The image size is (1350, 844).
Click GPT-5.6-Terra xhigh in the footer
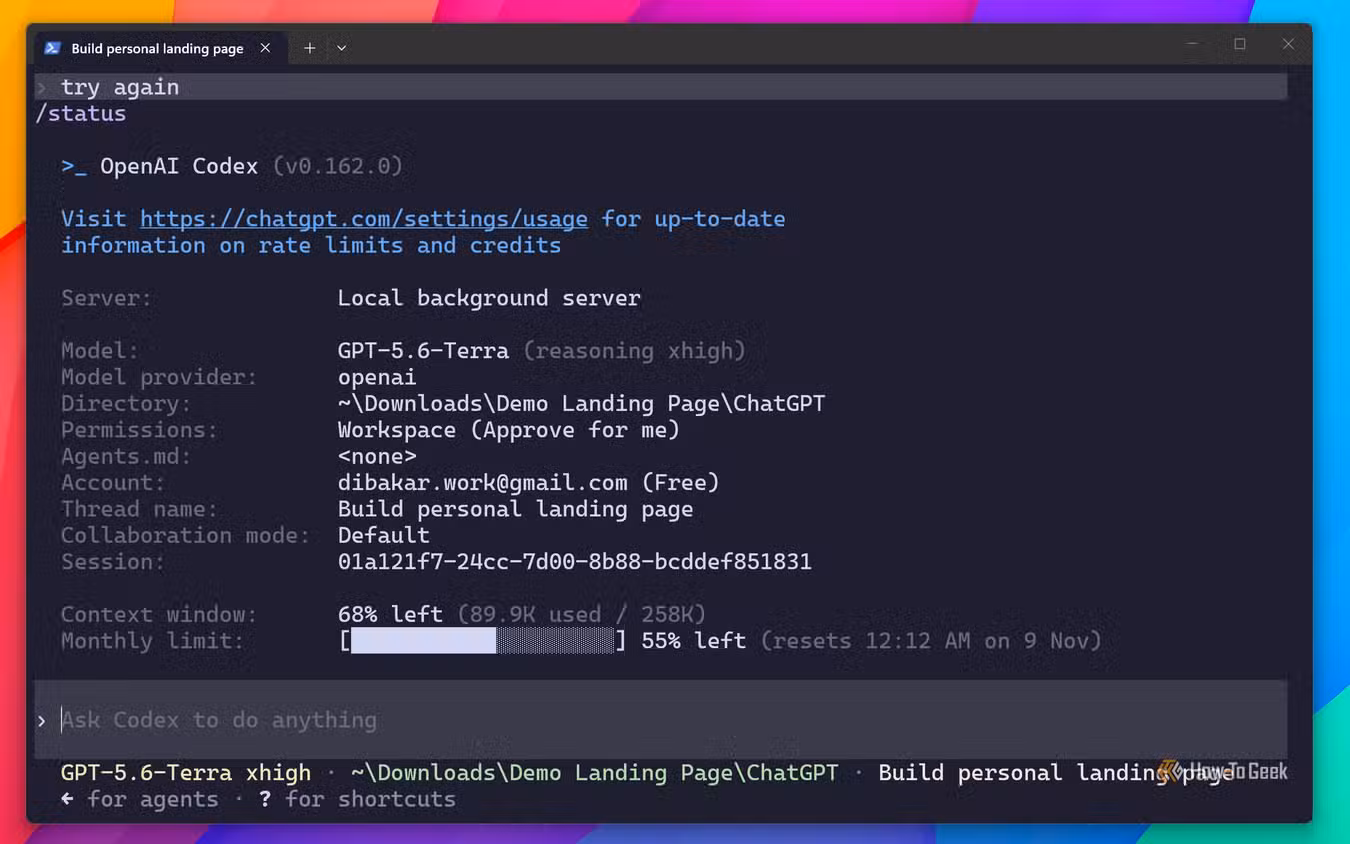pyautogui.click(x=186, y=773)
